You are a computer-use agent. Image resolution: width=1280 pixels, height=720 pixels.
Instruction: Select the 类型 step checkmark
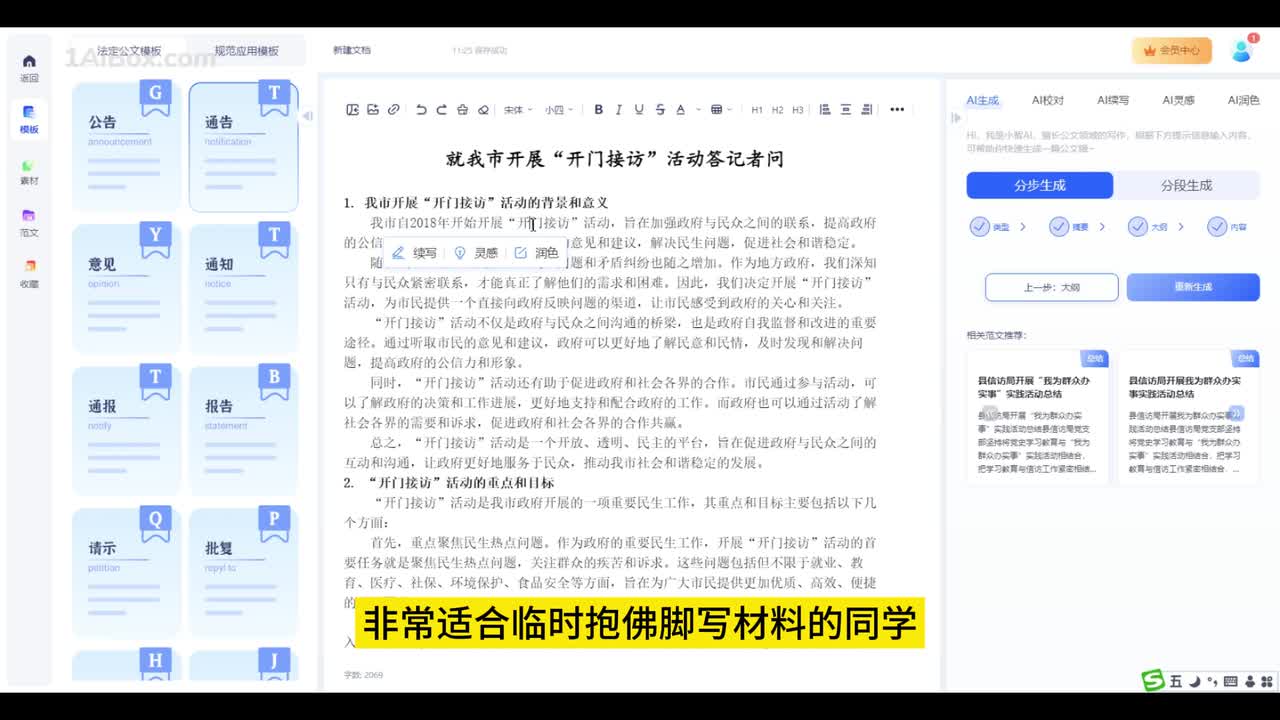(980, 227)
